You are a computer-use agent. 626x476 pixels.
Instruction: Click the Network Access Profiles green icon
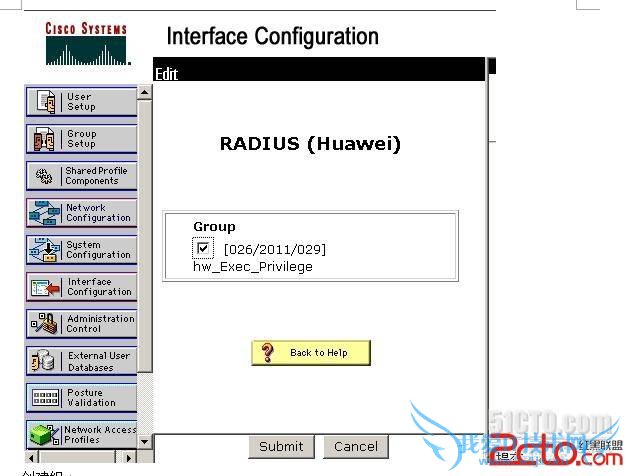(x=44, y=434)
